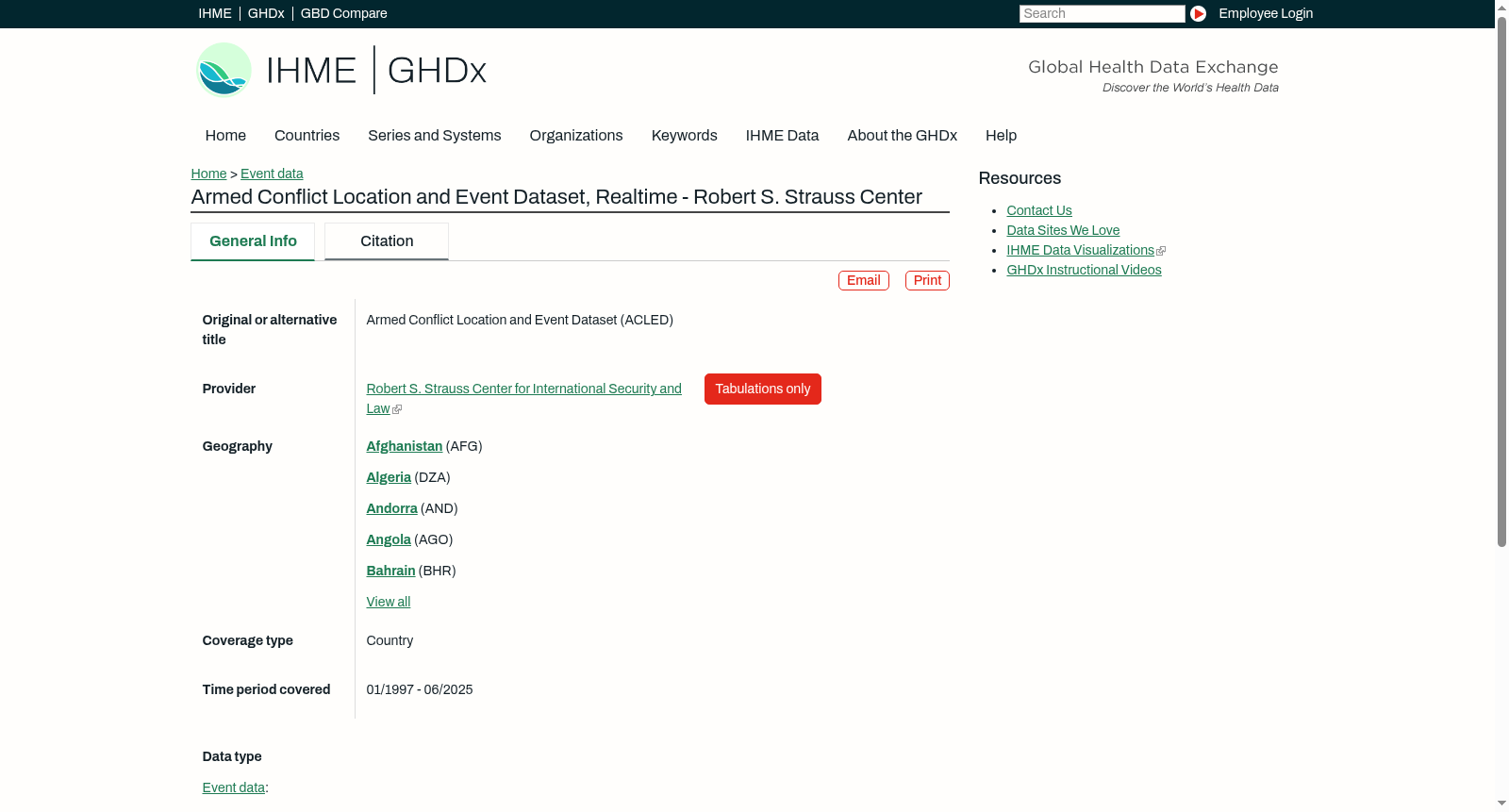Click the vertical scrollbar thumb
Screen dimensions: 1509x812
[x=1501, y=281]
